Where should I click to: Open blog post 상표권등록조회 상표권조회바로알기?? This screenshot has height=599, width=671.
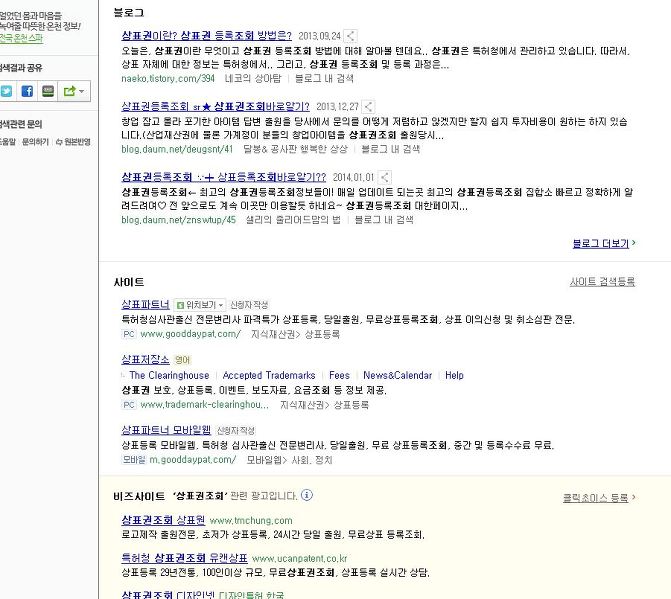click(x=215, y=106)
